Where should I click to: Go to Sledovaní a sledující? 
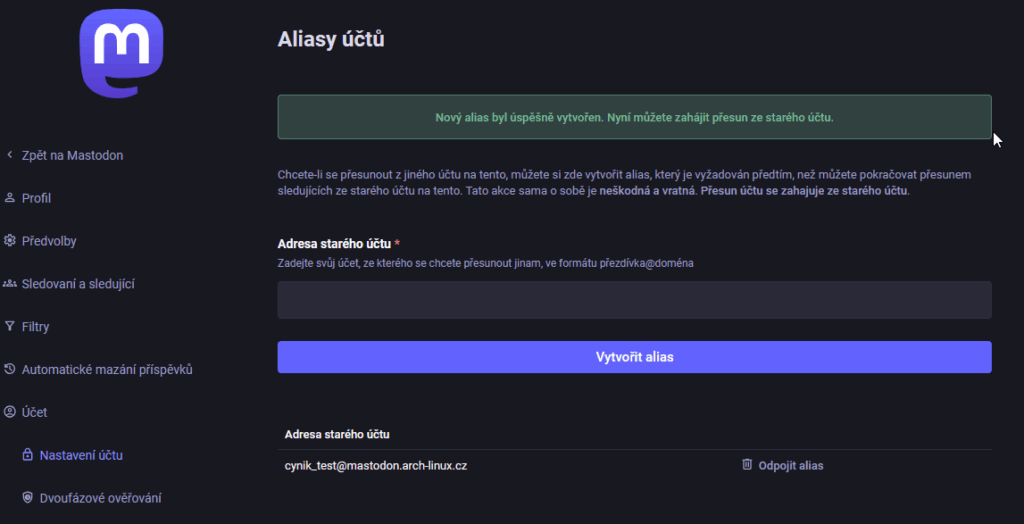78,284
